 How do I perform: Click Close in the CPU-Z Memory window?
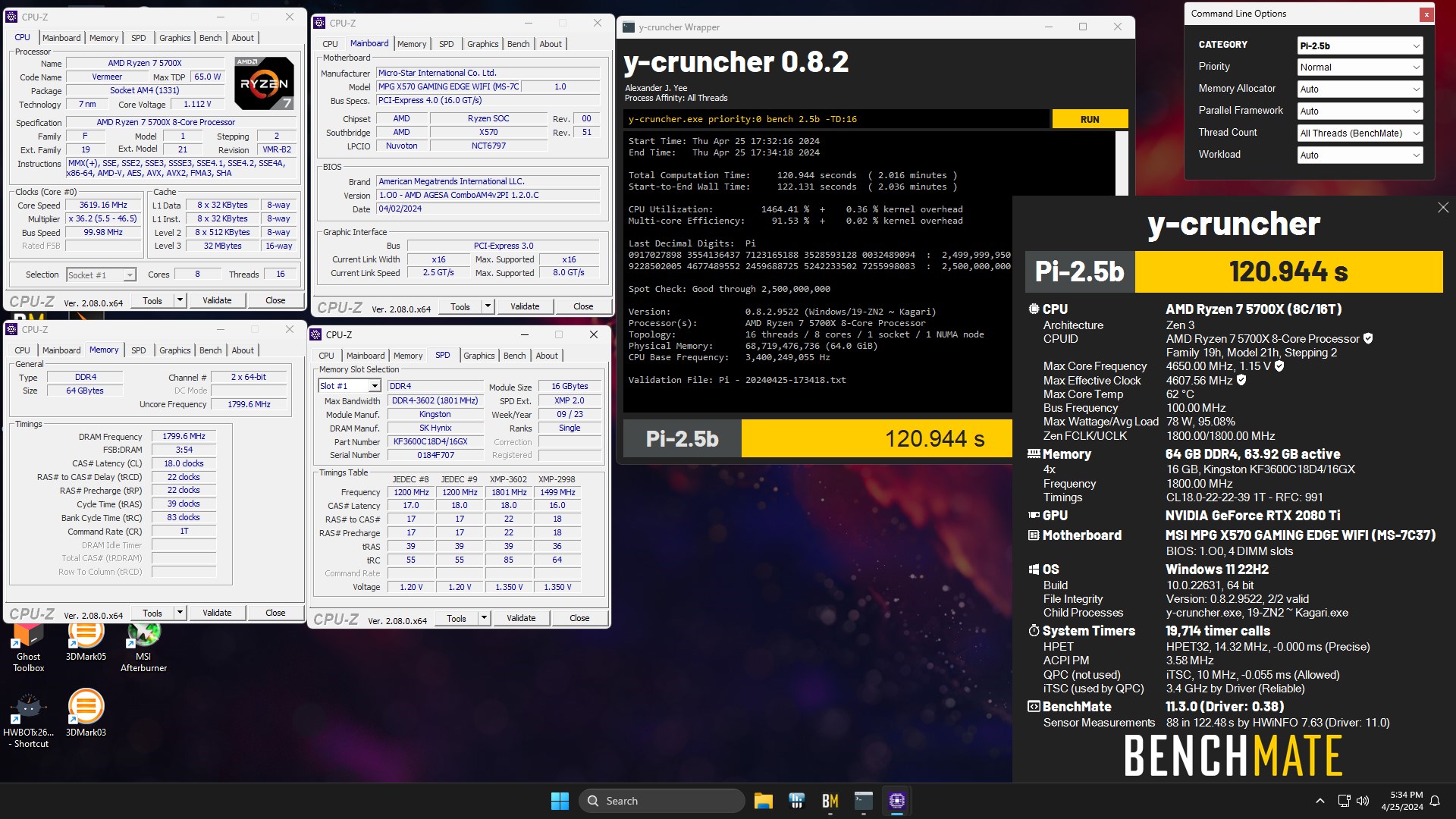pos(275,613)
